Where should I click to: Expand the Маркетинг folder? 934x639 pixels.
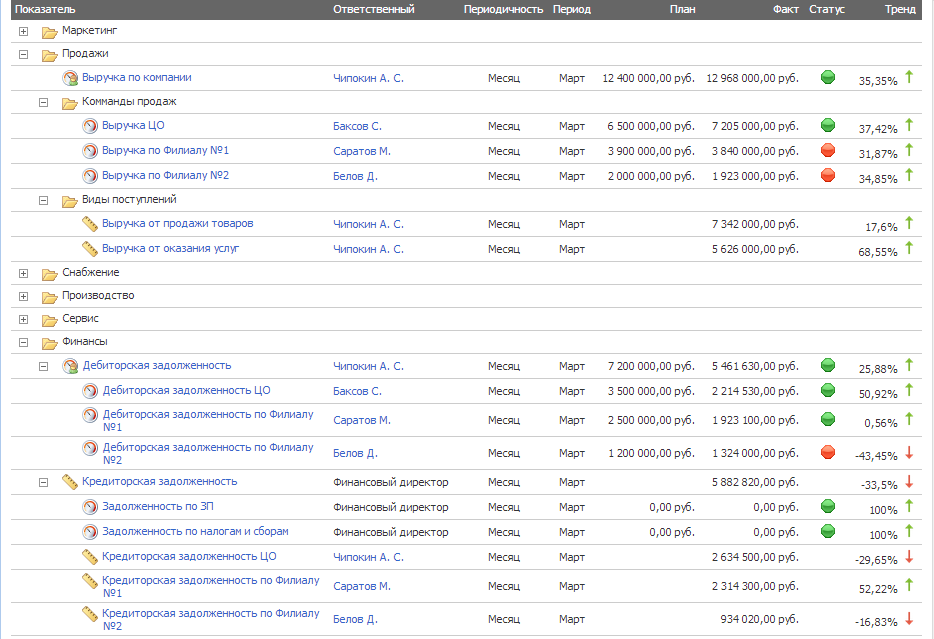pos(23,32)
